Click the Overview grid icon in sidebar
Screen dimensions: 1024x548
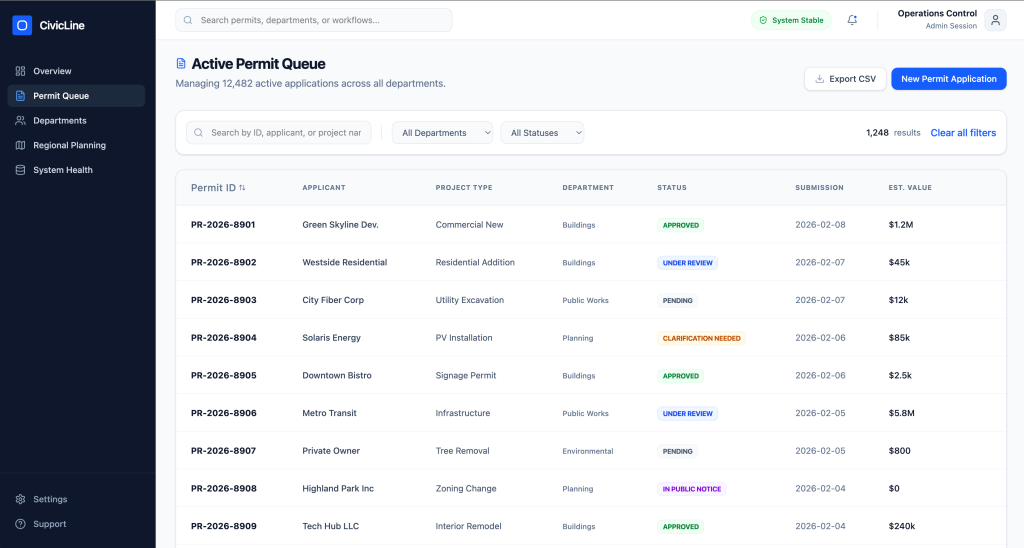click(x=21, y=71)
